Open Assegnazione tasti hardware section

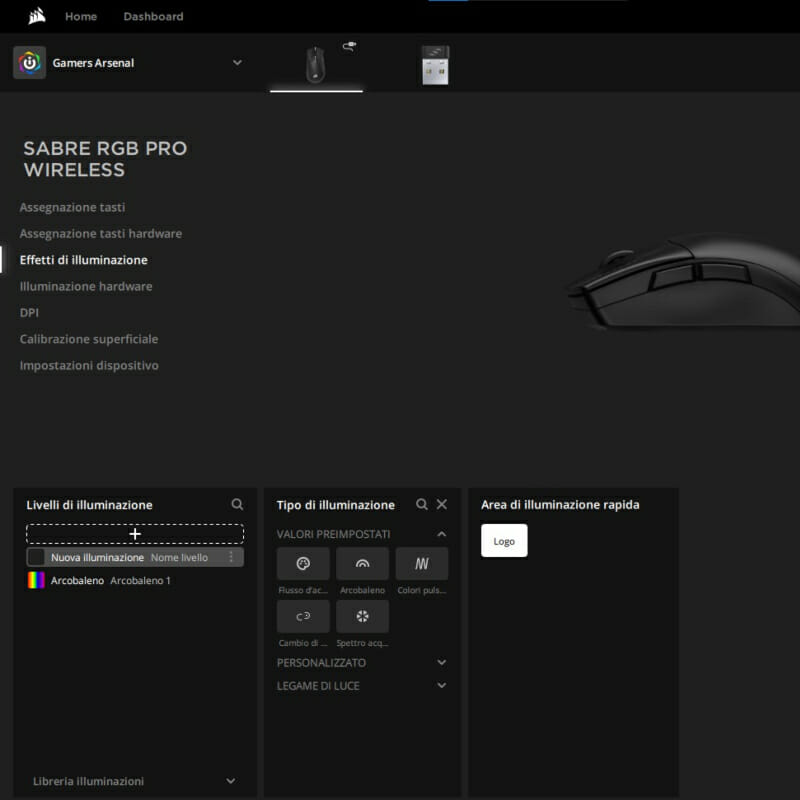[101, 234]
